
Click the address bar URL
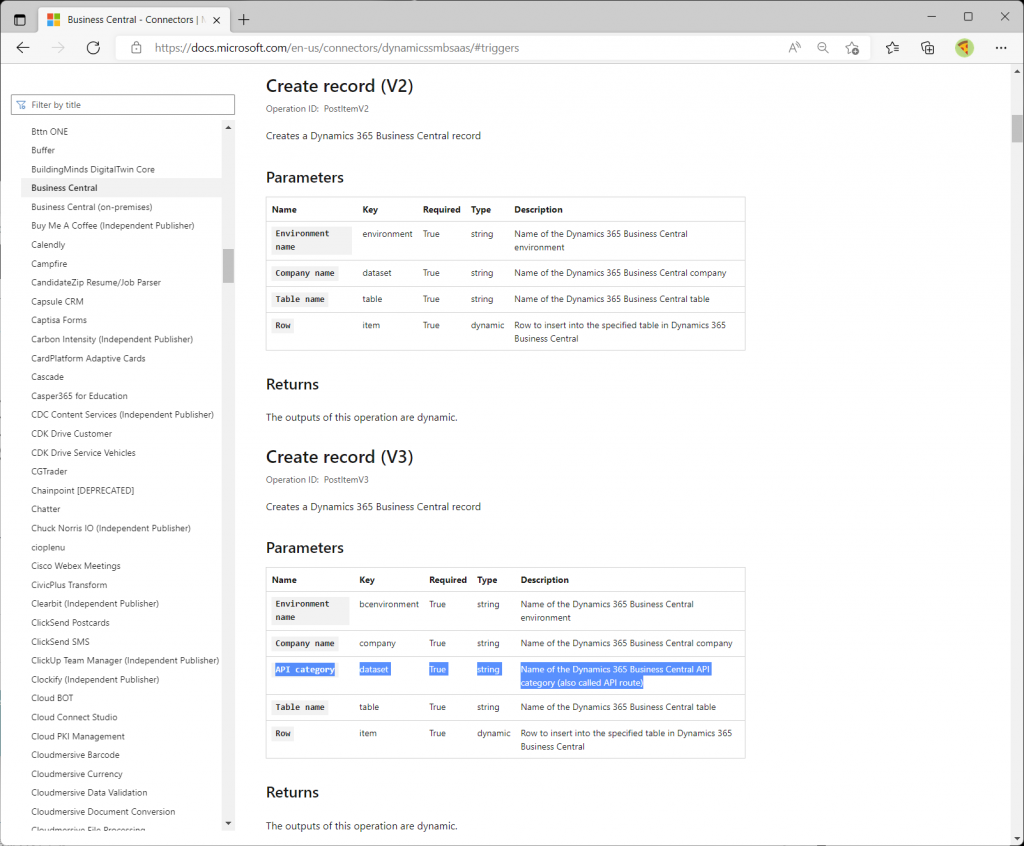[337, 48]
